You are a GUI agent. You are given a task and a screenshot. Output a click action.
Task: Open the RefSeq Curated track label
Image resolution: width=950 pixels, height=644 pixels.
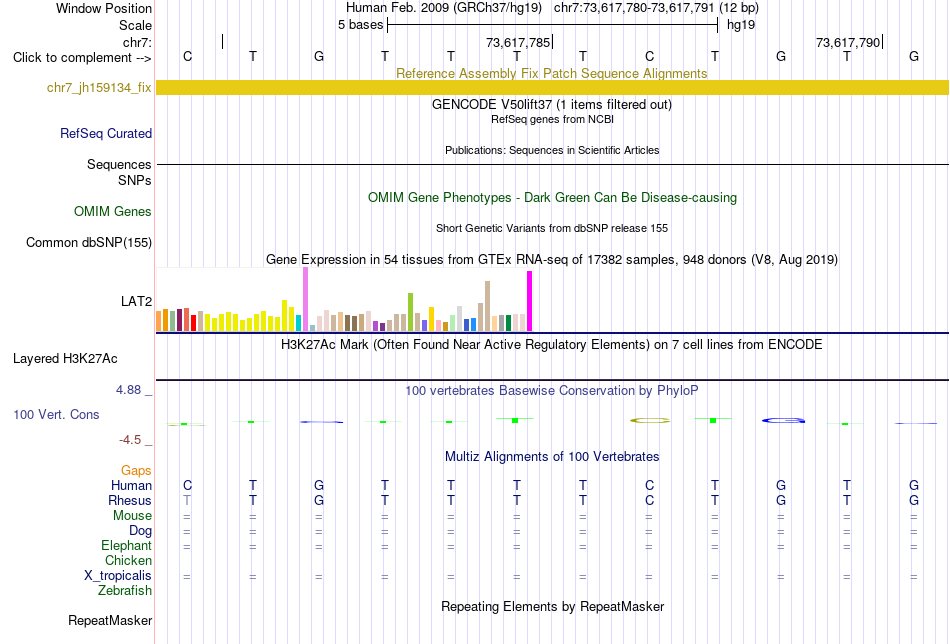coord(106,133)
